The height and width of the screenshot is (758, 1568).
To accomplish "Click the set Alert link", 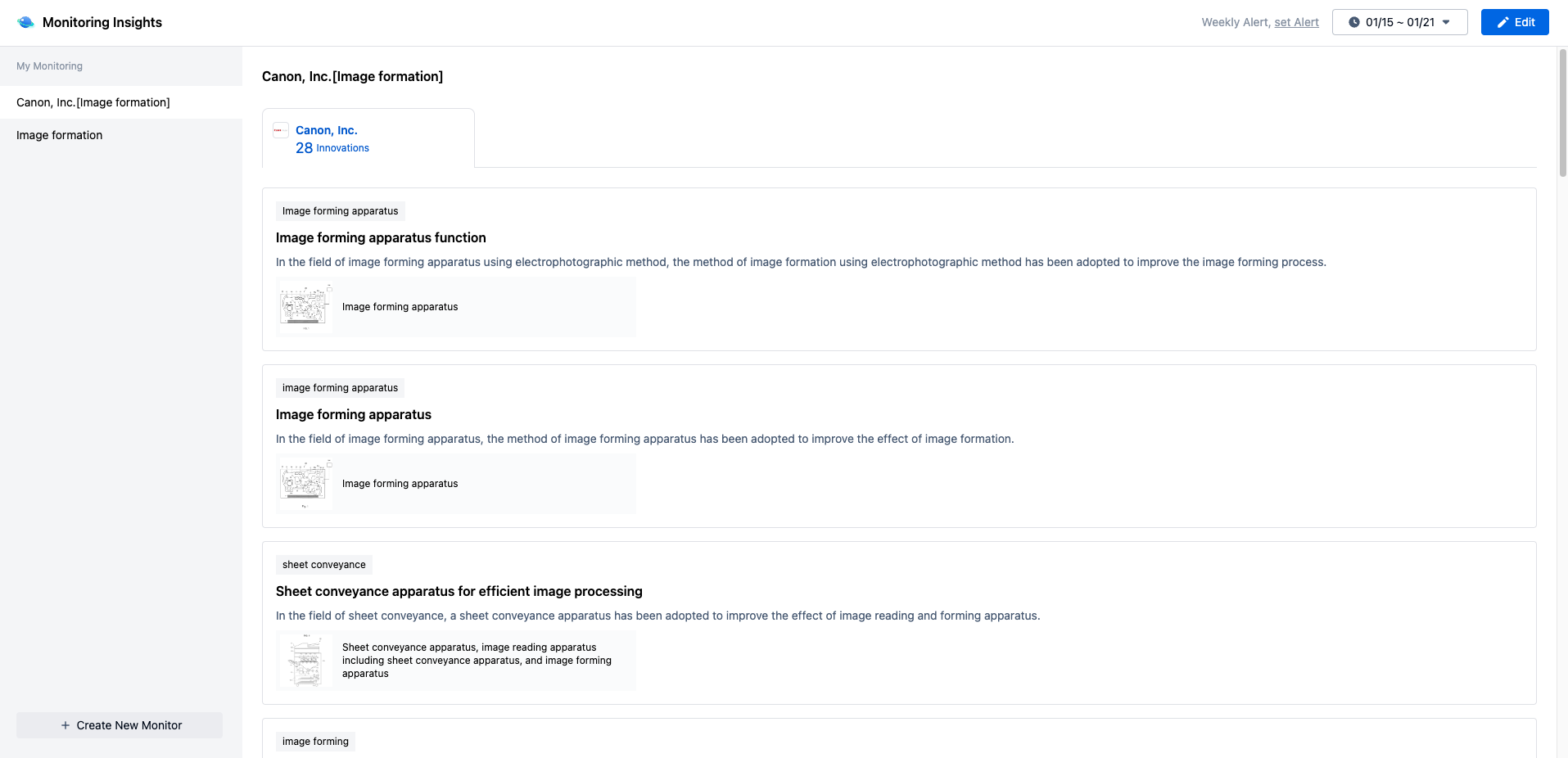I will 1296,22.
